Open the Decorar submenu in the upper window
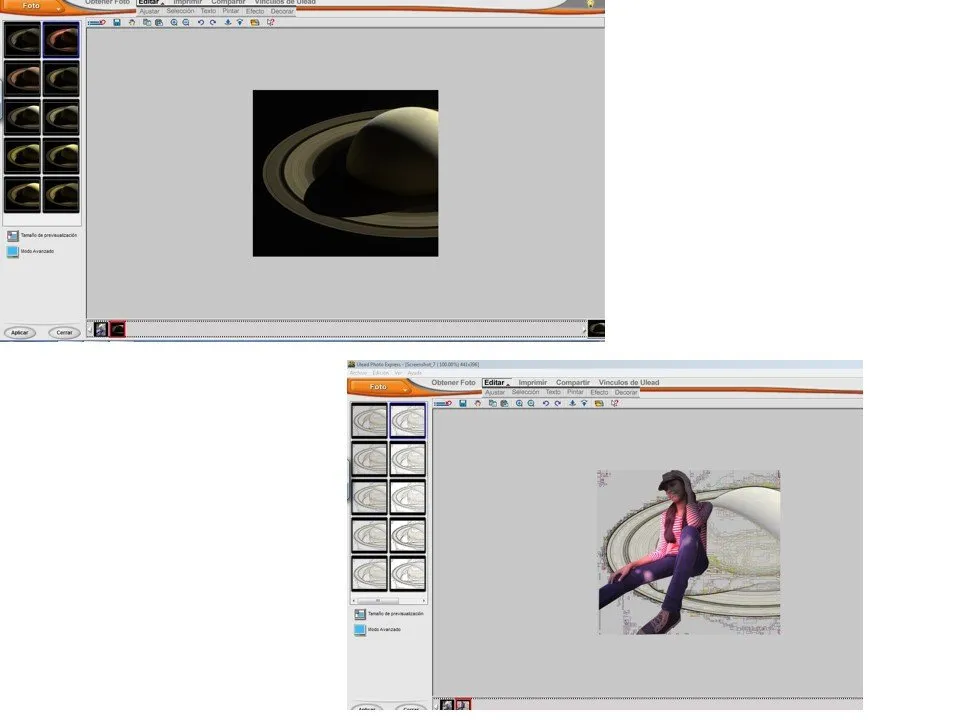This screenshot has width=960, height=720. tap(282, 12)
